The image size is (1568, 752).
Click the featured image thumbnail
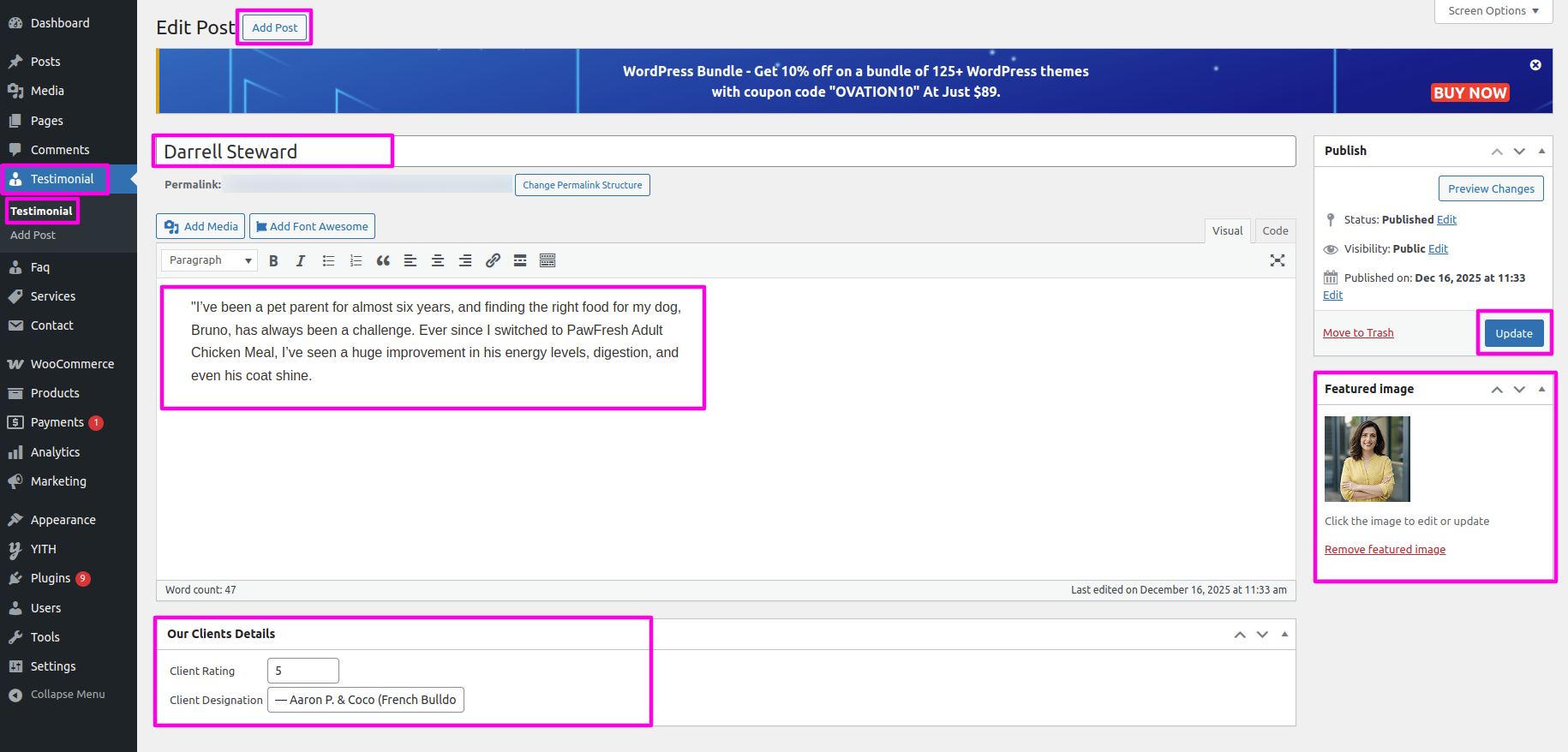coord(1367,459)
